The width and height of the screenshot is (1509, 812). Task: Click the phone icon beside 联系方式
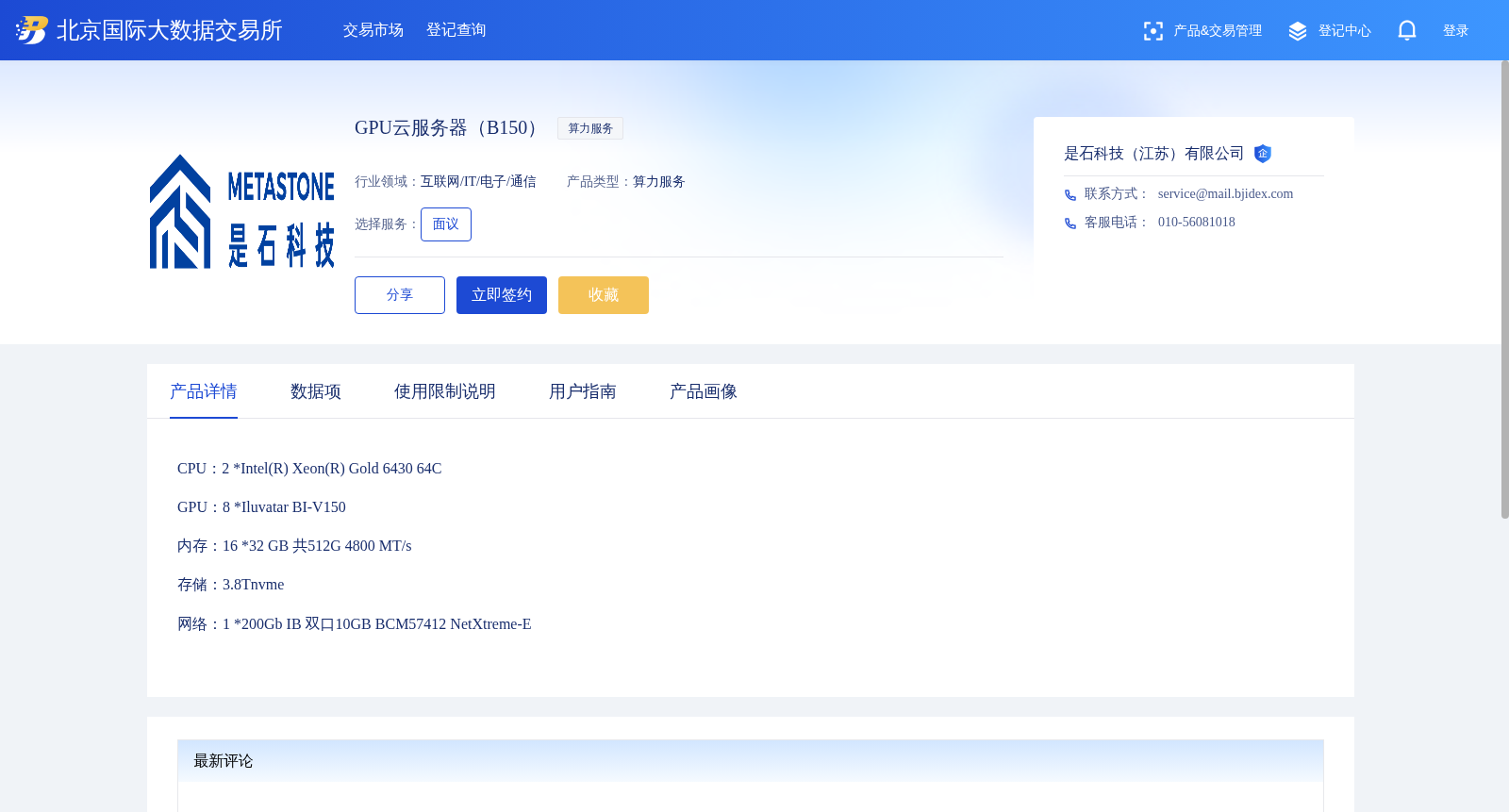coord(1070,195)
